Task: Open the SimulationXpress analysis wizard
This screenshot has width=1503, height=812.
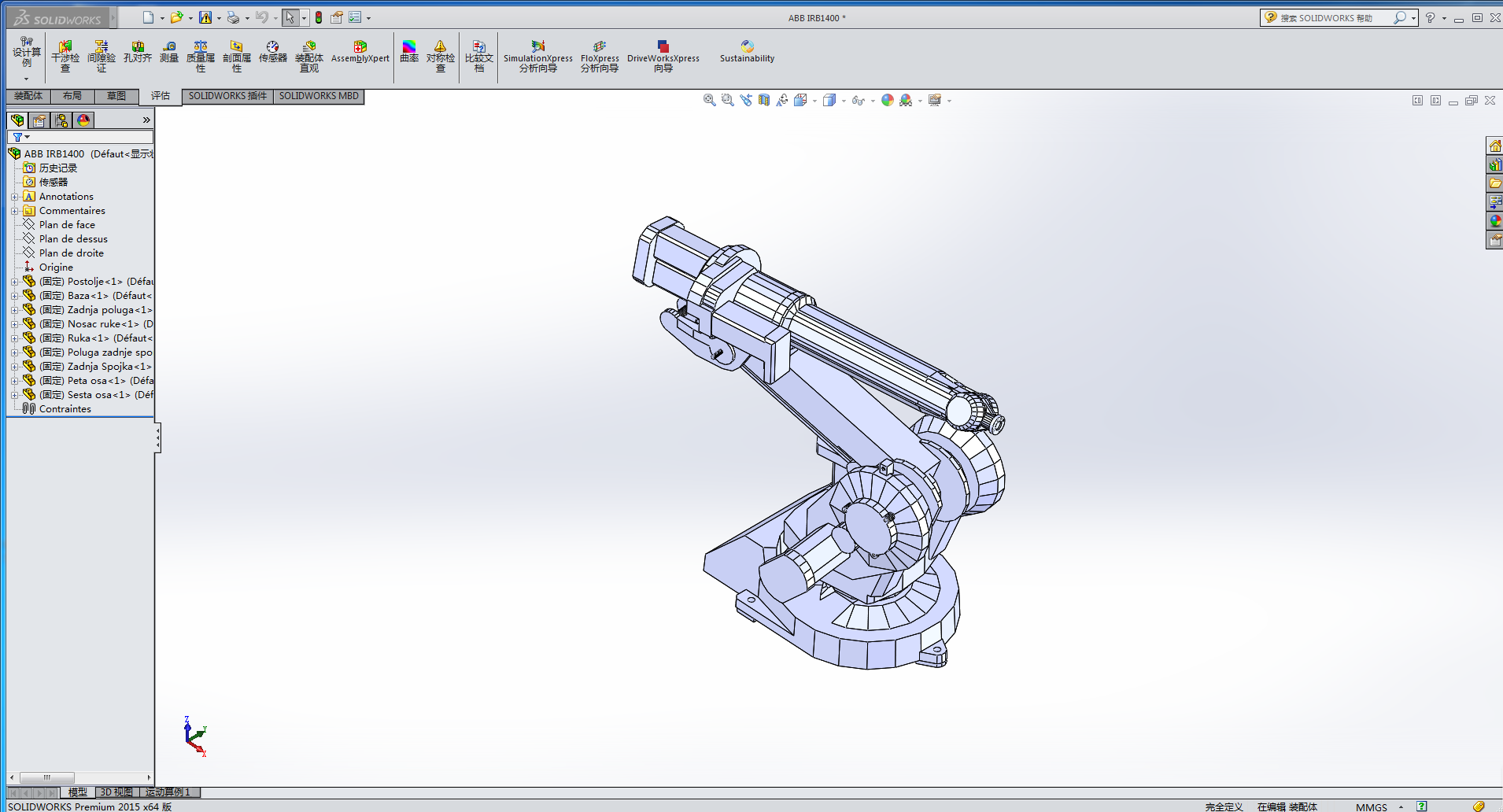Action: point(537,56)
